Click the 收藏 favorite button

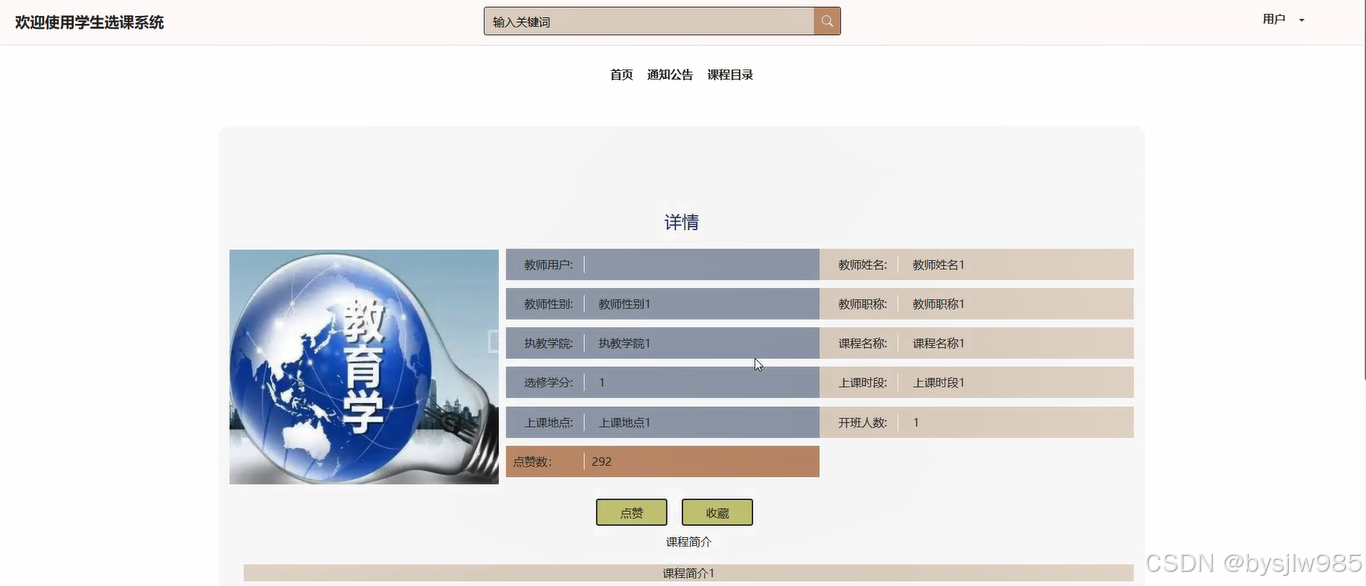(x=717, y=511)
